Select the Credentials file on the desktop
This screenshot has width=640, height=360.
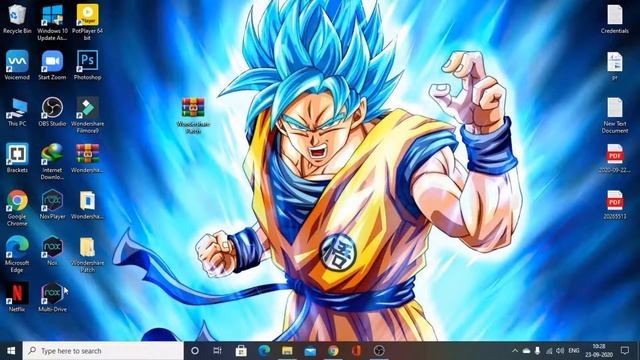pos(615,20)
